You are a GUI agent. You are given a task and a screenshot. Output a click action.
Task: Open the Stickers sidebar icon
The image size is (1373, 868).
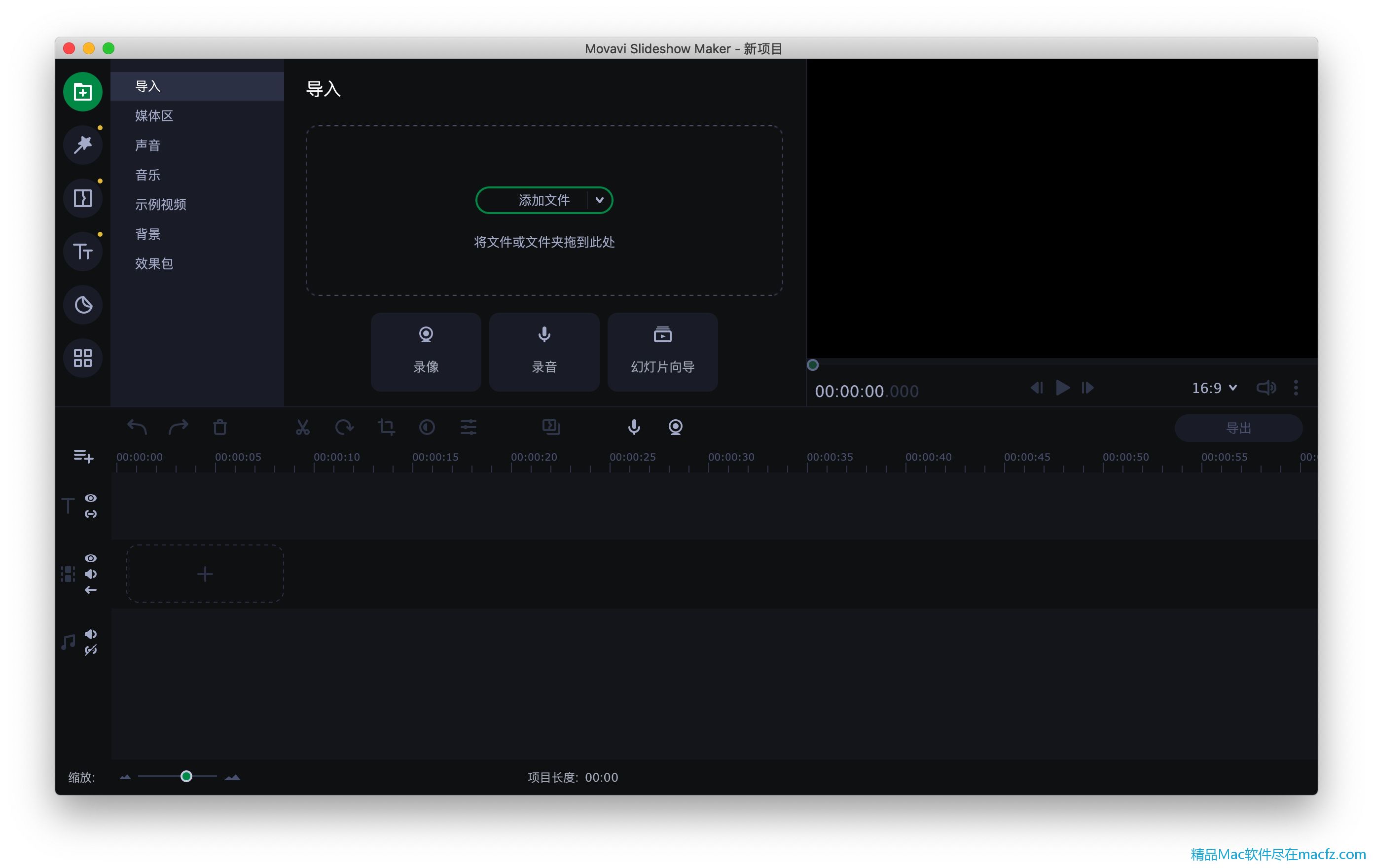[x=83, y=305]
